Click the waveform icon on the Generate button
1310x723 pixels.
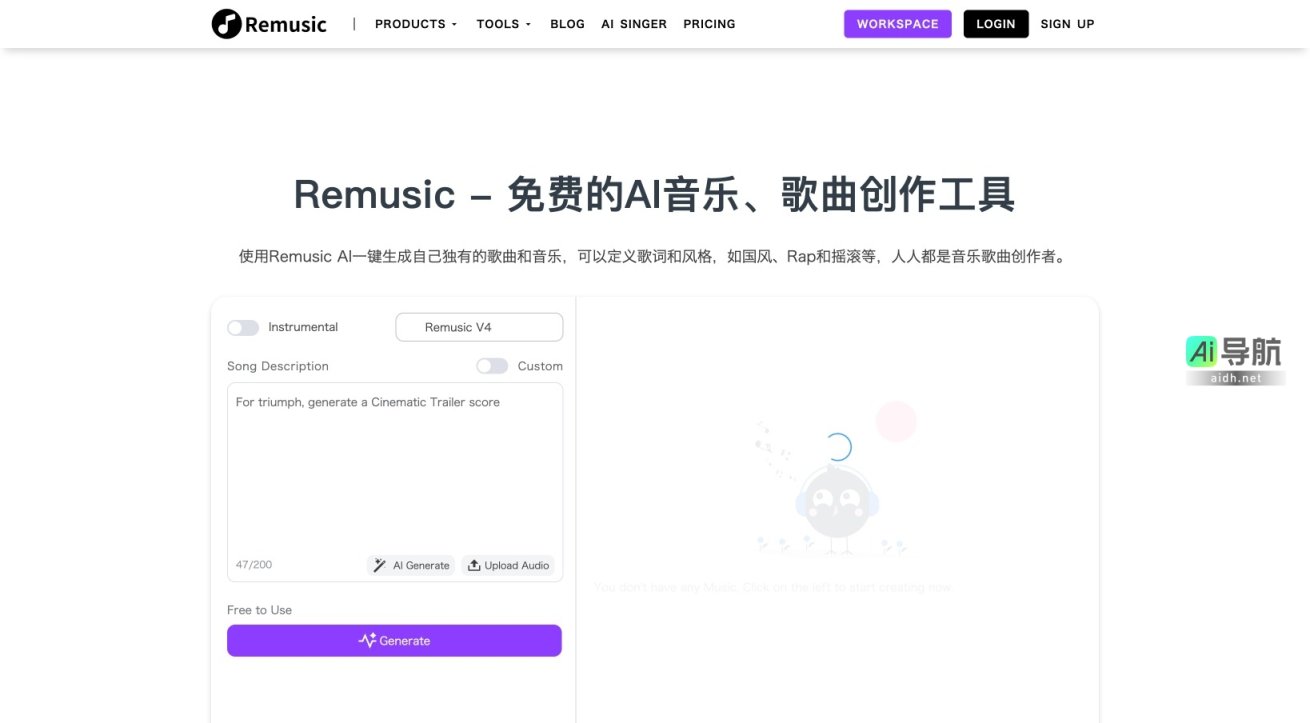click(x=368, y=640)
